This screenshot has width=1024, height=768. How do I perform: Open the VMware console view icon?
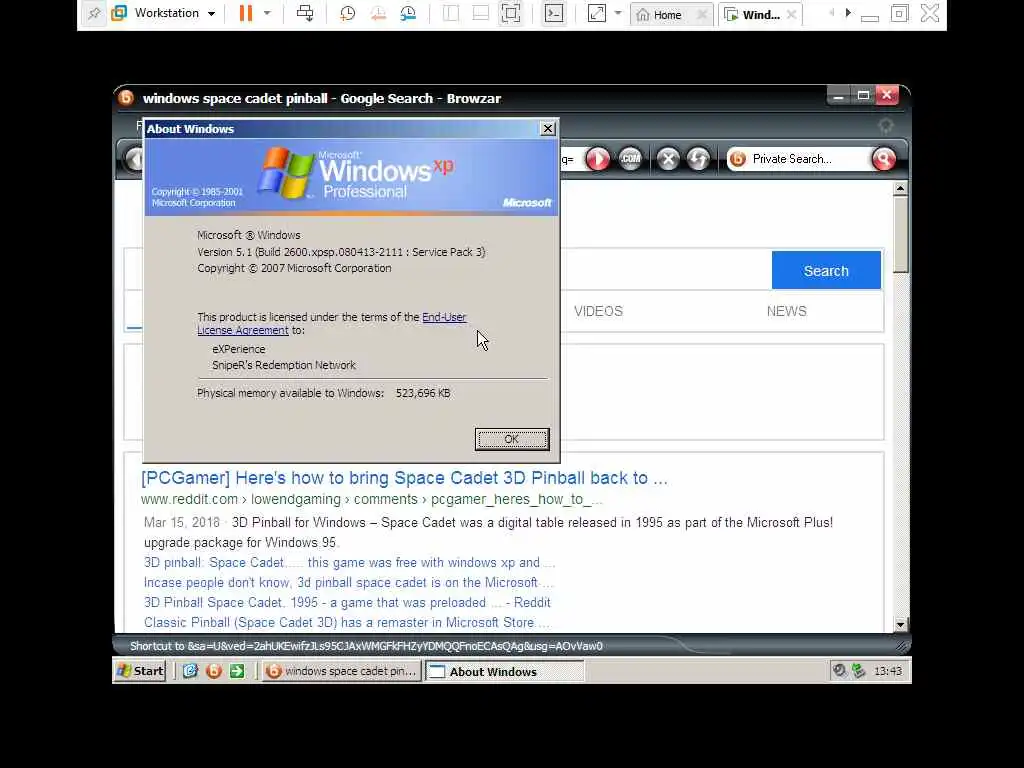tap(554, 14)
